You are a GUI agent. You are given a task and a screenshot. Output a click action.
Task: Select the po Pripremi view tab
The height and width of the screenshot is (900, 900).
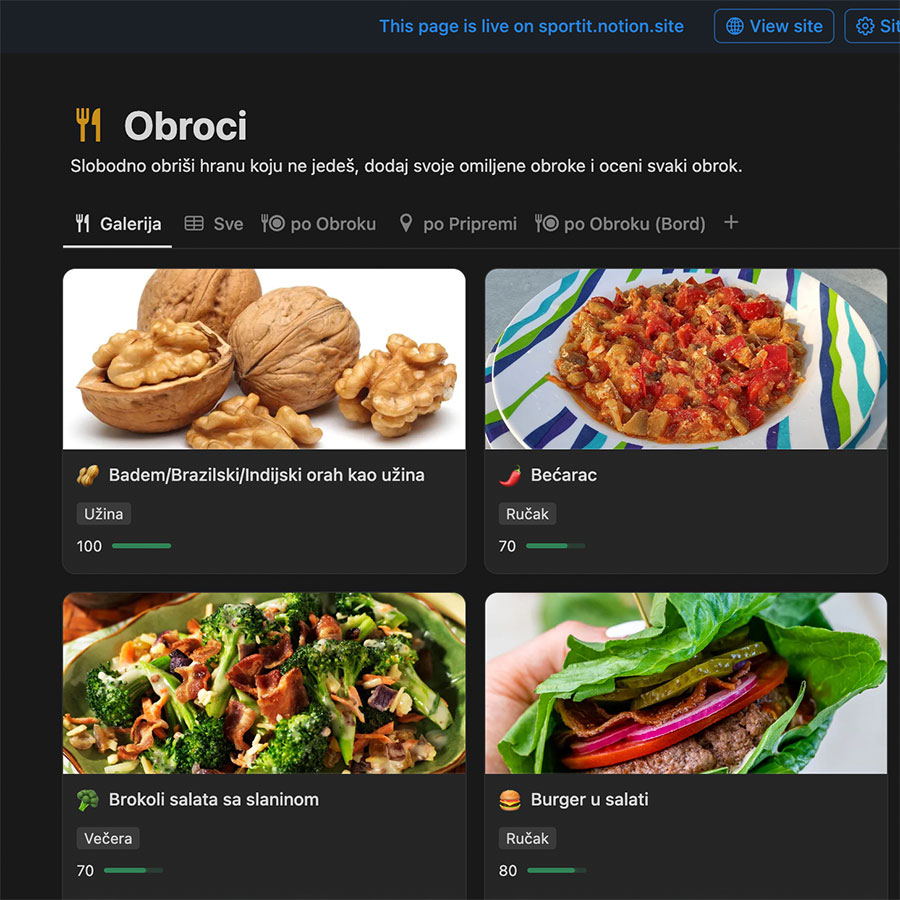click(x=458, y=224)
